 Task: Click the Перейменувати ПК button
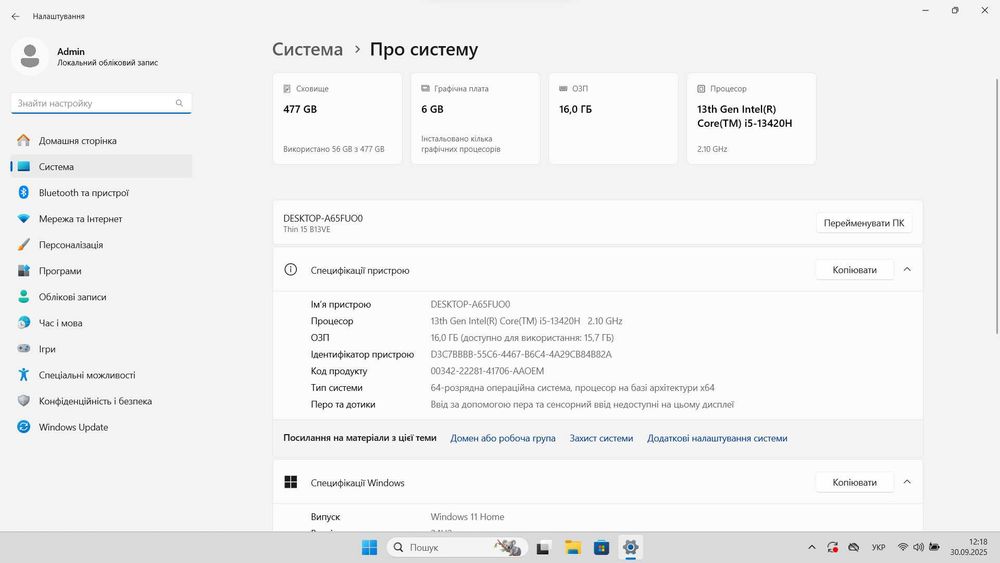pyautogui.click(x=863, y=223)
